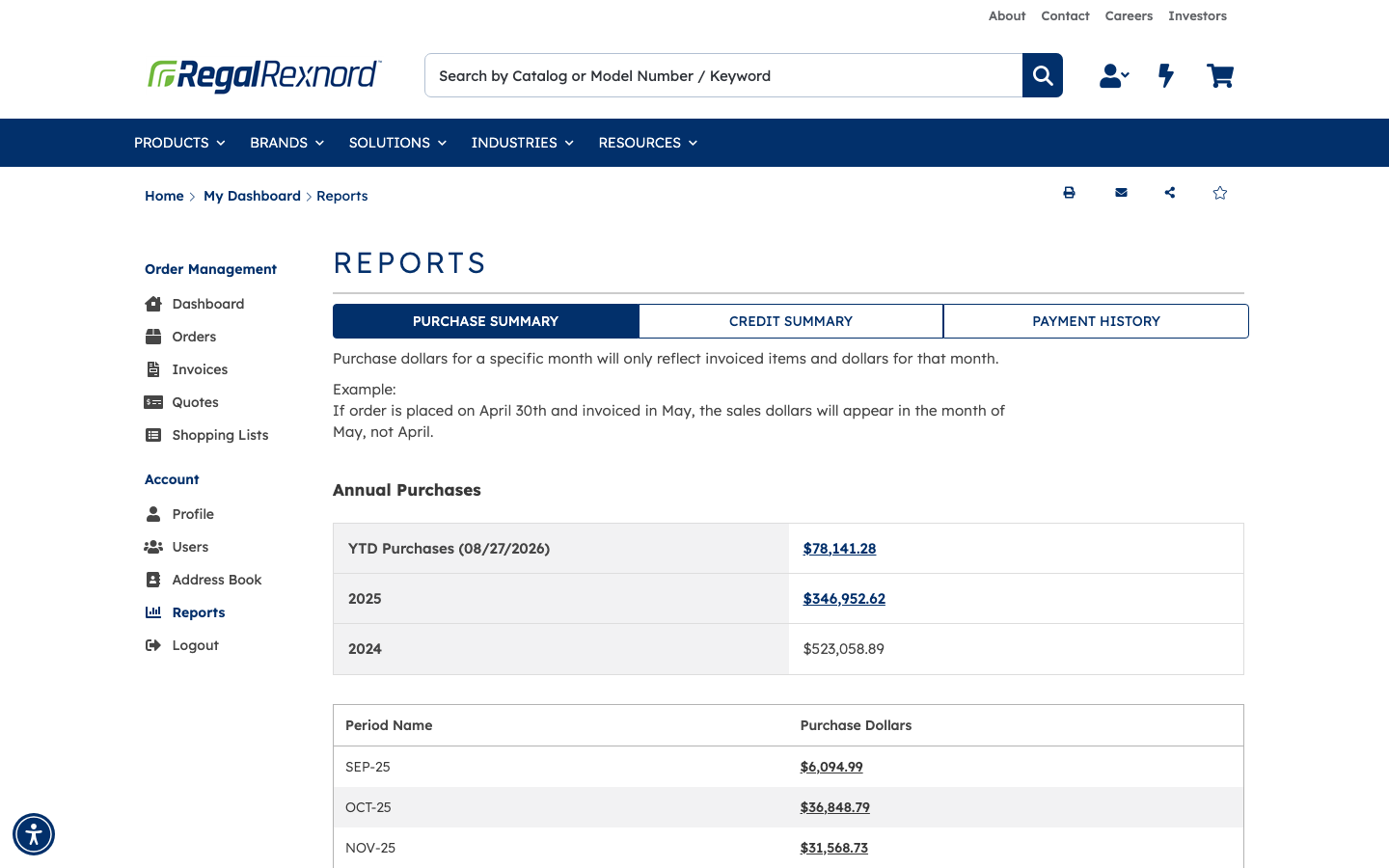Open 2025 purchases amount $346,952.62

pyautogui.click(x=844, y=599)
